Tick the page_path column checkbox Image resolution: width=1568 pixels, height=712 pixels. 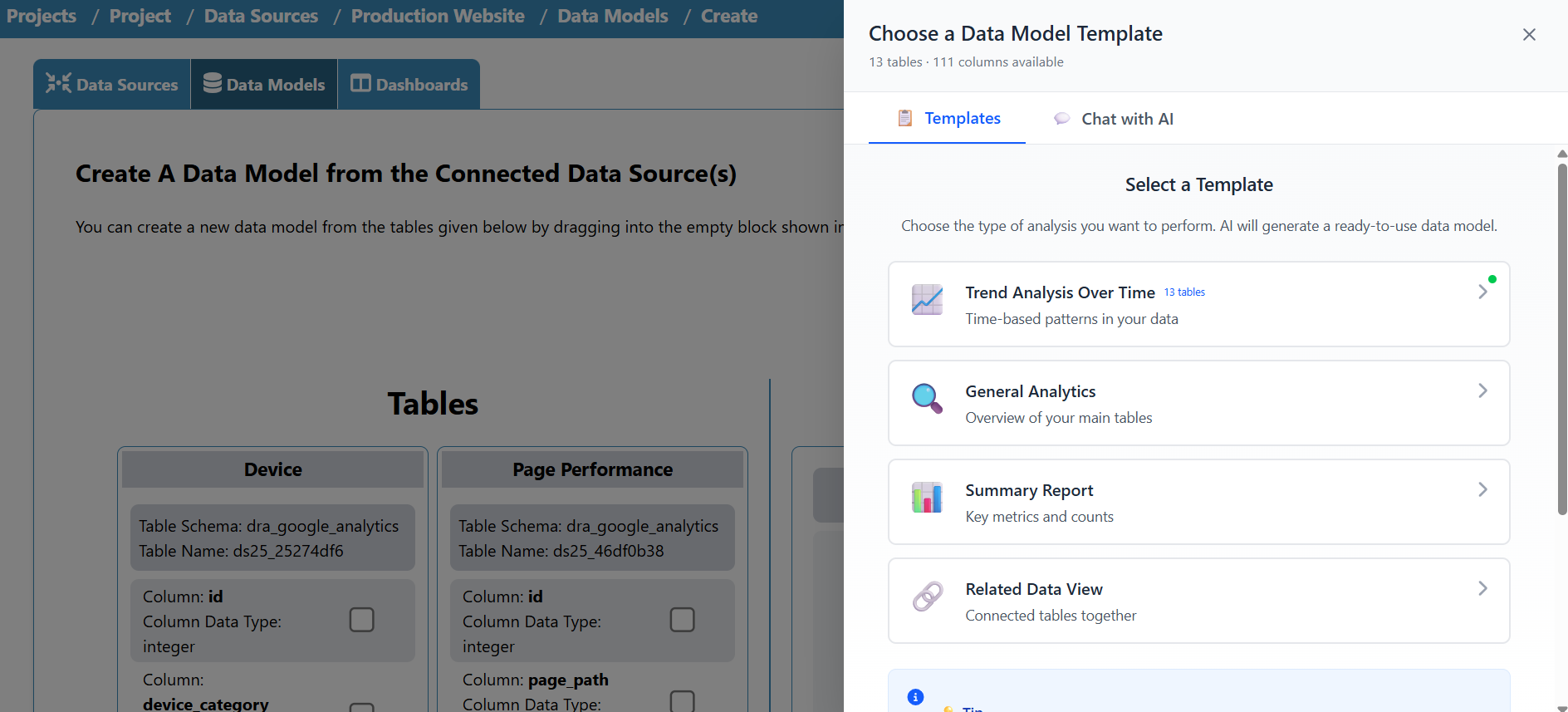point(682,701)
